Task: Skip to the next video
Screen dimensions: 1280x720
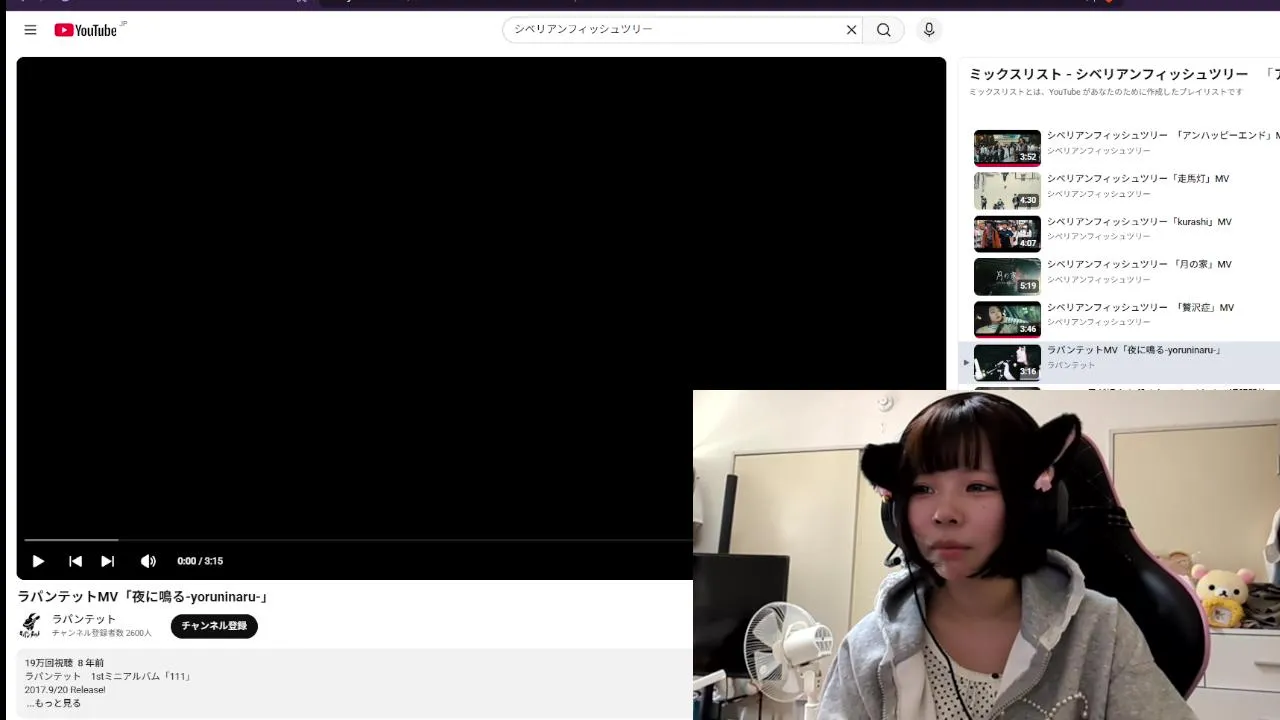Action: point(108,561)
